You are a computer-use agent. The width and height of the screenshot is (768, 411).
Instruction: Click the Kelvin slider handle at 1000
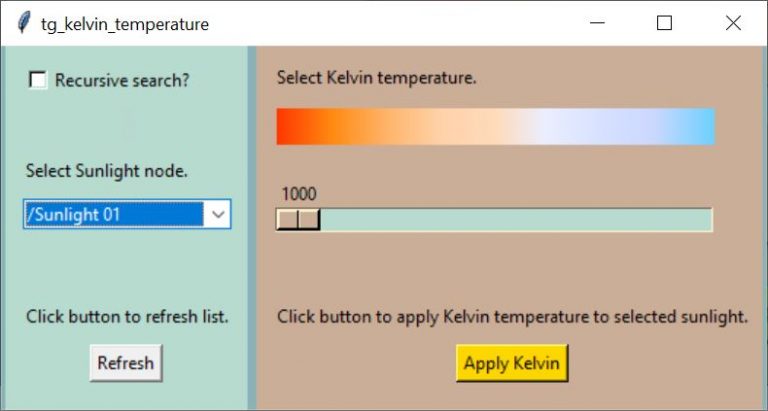[x=298, y=219]
